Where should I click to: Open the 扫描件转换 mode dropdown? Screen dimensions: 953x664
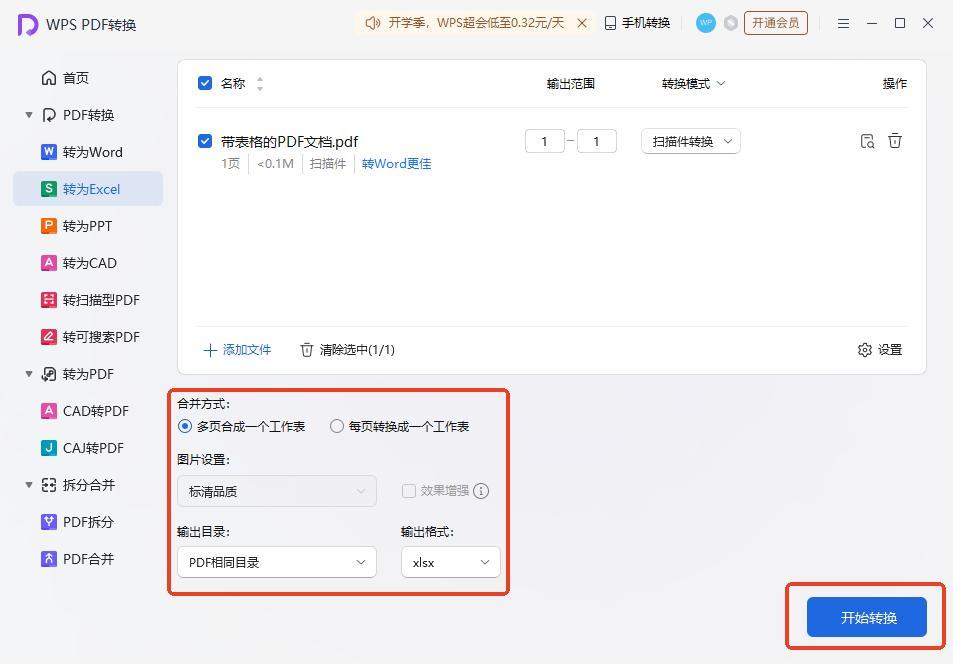tap(690, 142)
